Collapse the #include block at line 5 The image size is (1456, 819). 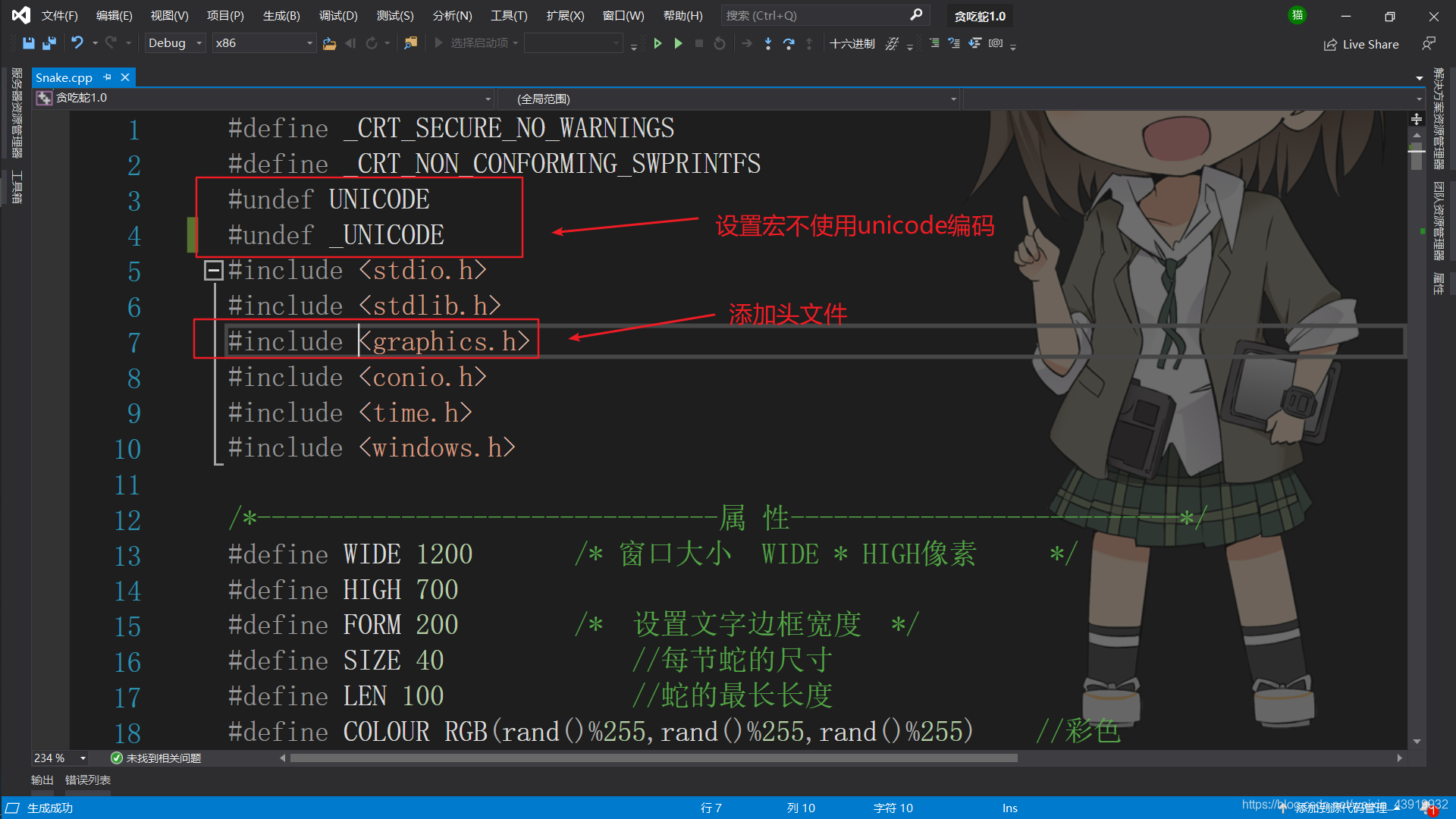[213, 270]
